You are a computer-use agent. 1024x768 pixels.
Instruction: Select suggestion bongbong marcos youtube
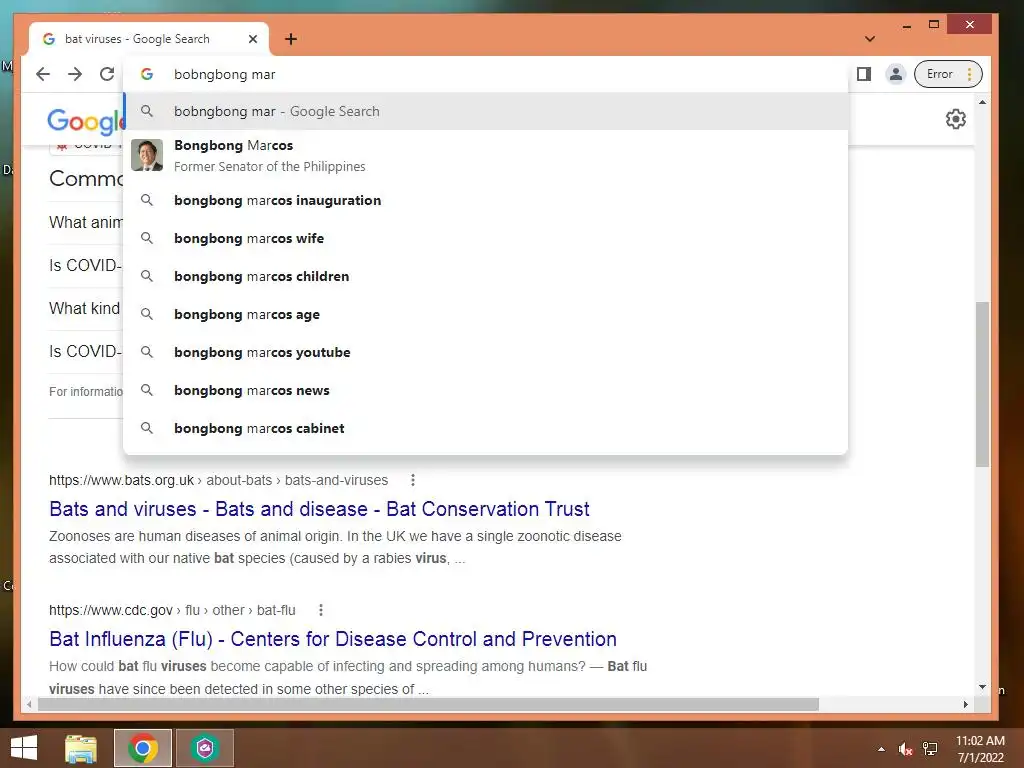(486, 353)
